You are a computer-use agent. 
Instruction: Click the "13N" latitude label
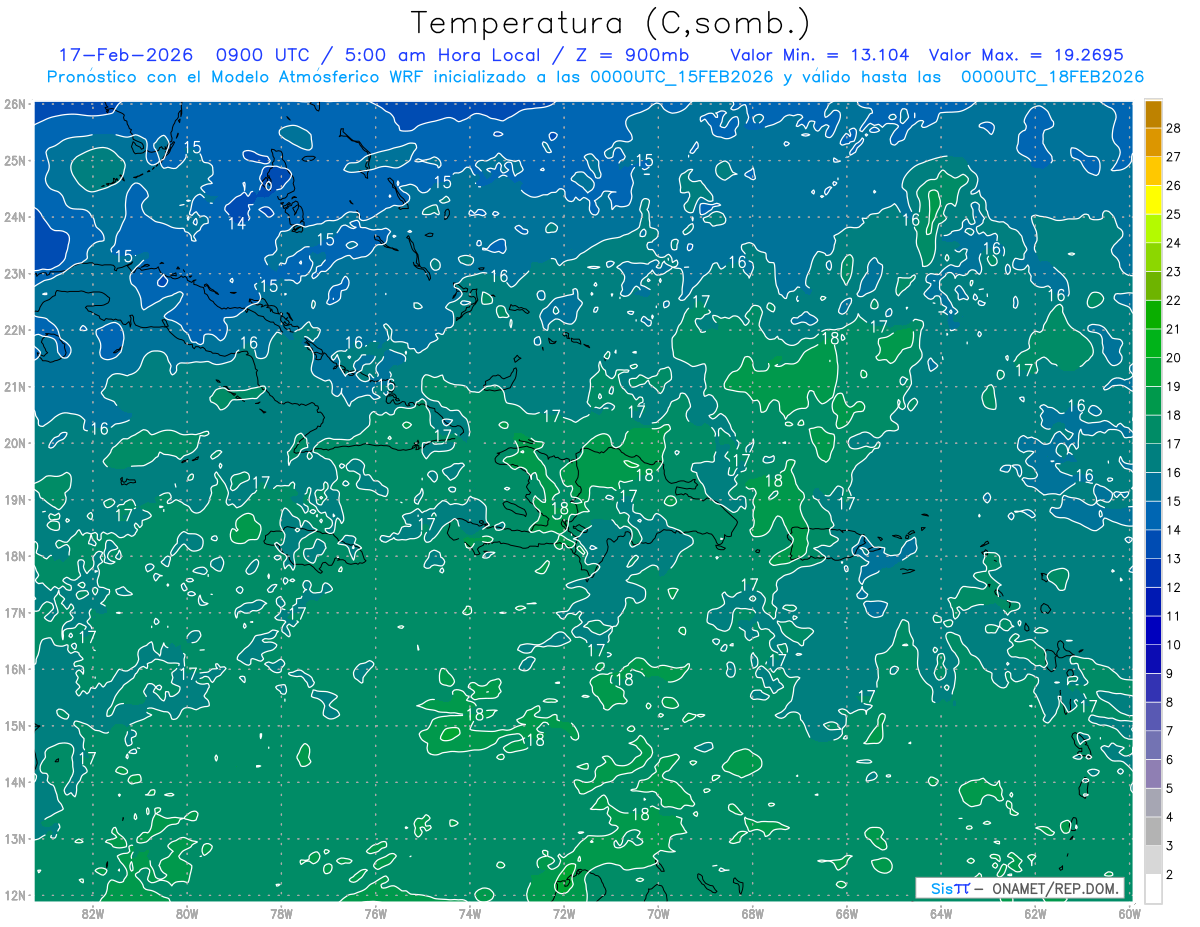[x=14, y=838]
